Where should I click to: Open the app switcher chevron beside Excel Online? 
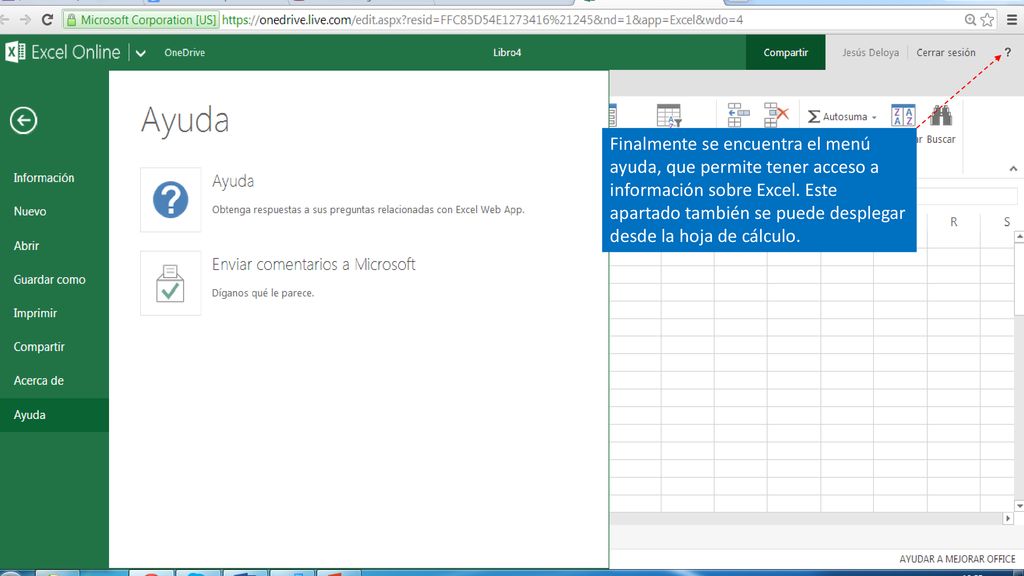click(x=140, y=53)
